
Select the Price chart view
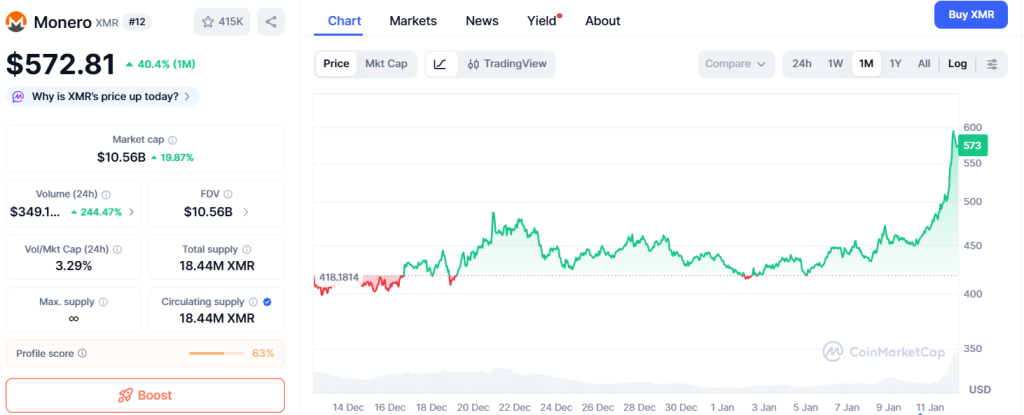(x=336, y=64)
